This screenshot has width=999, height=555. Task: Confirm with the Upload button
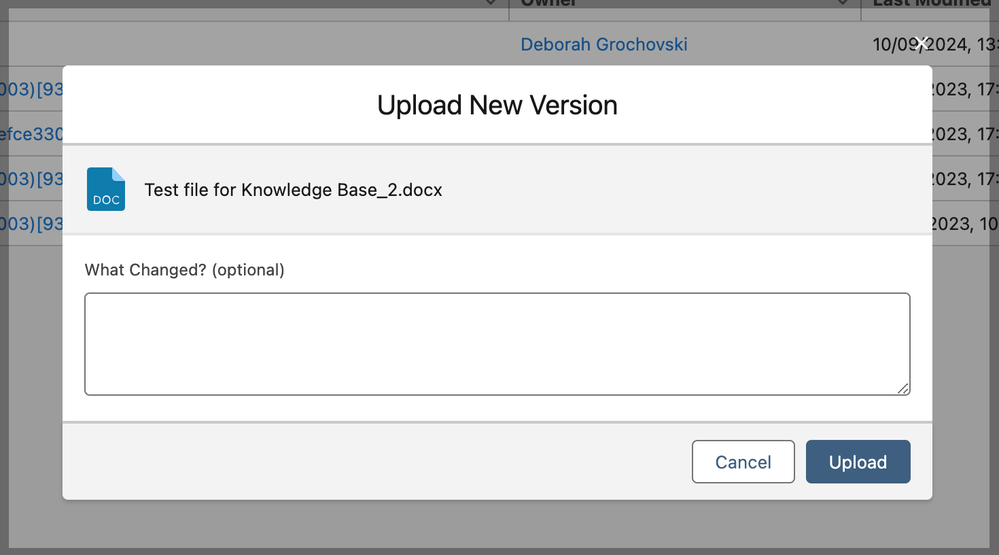click(x=858, y=462)
